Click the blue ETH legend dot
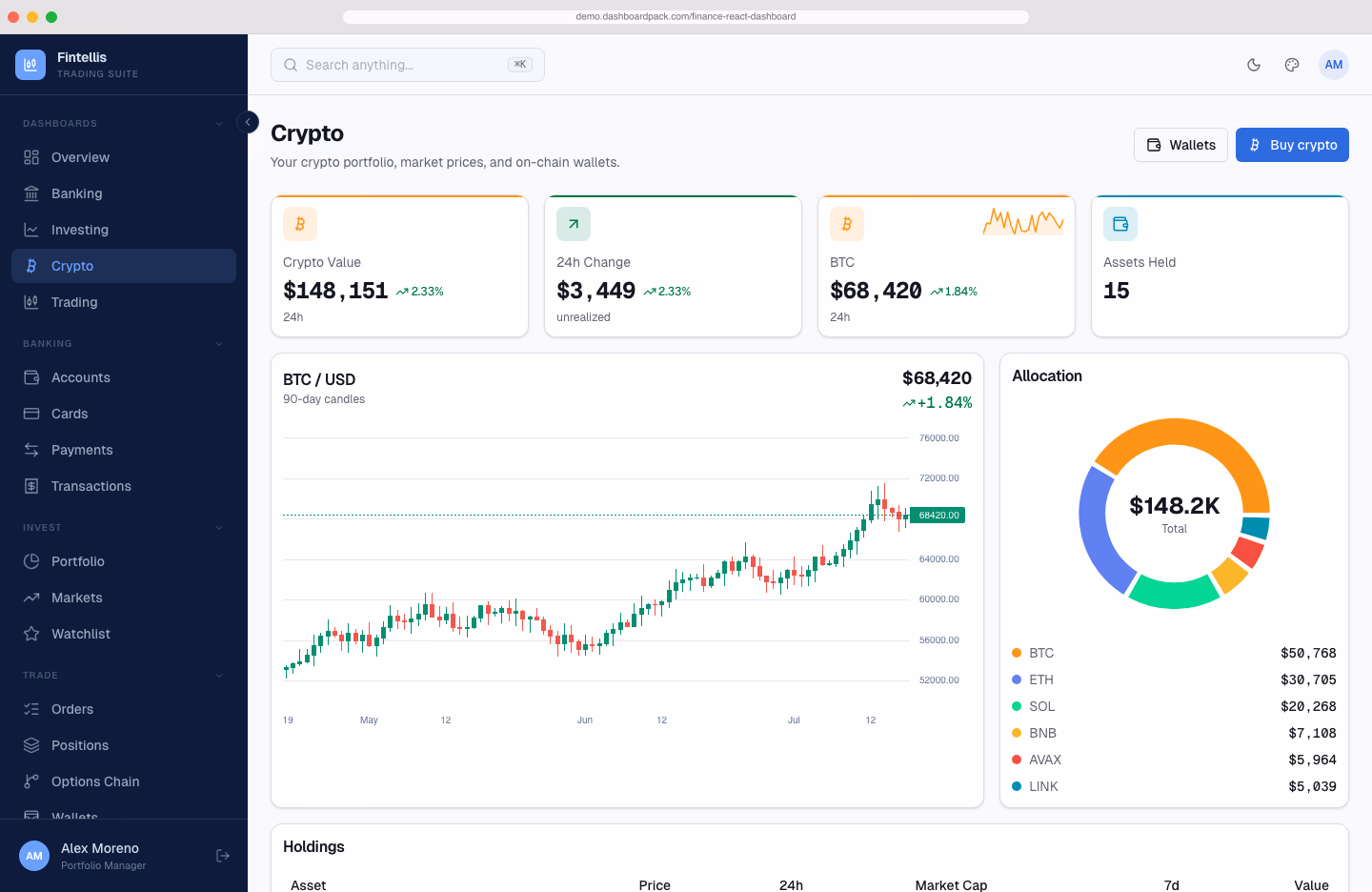 pyautogui.click(x=1017, y=679)
